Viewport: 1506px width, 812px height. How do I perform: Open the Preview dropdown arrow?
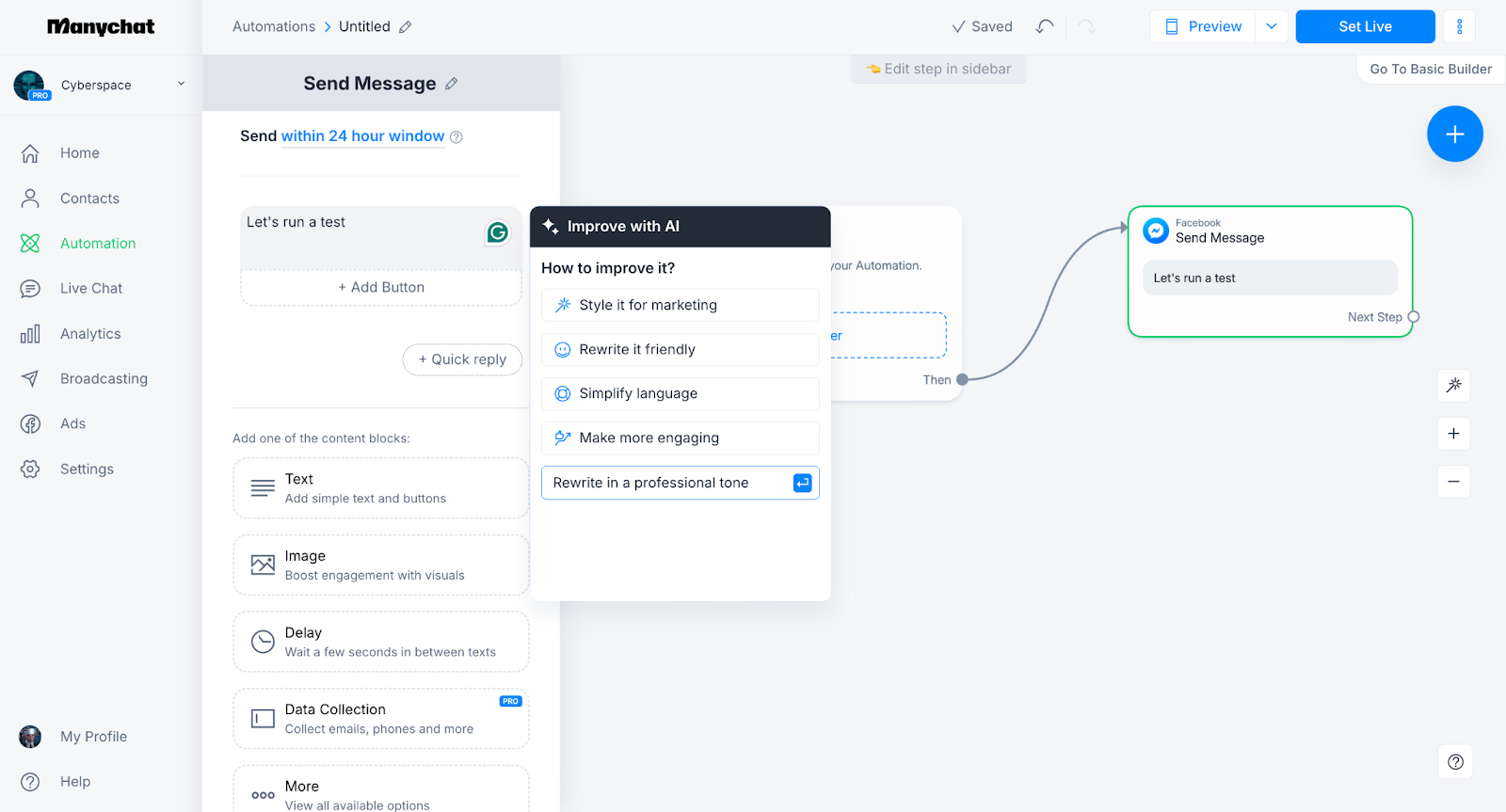pos(1271,26)
